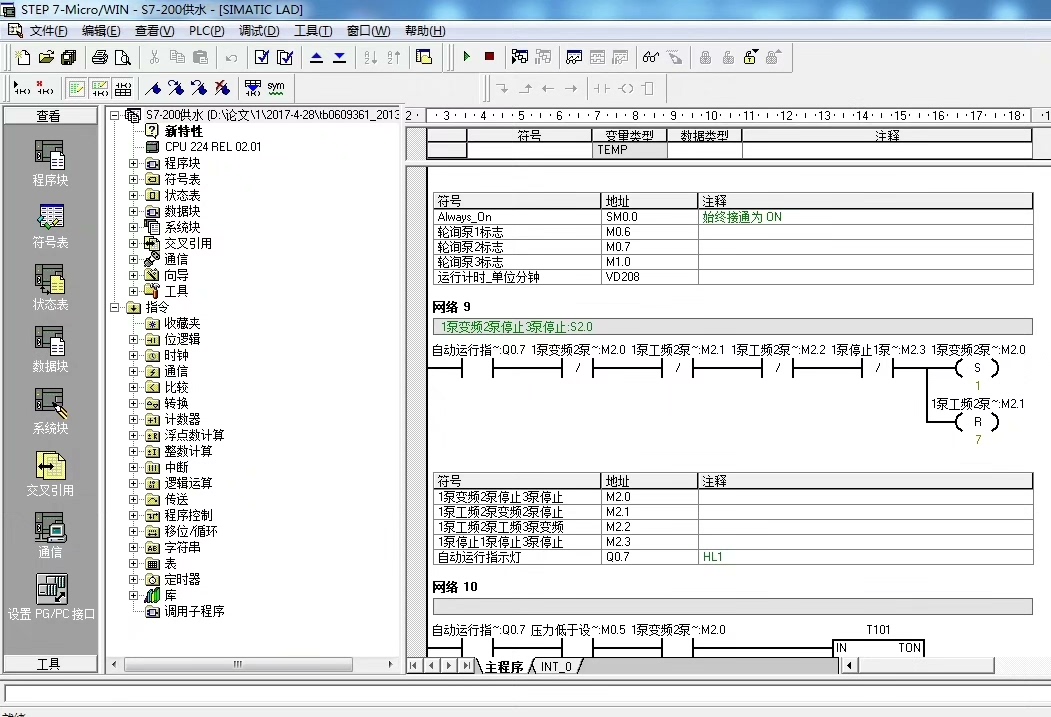Click the 工具 button below View bar
Screen dimensions: 1051x717
tap(49, 664)
